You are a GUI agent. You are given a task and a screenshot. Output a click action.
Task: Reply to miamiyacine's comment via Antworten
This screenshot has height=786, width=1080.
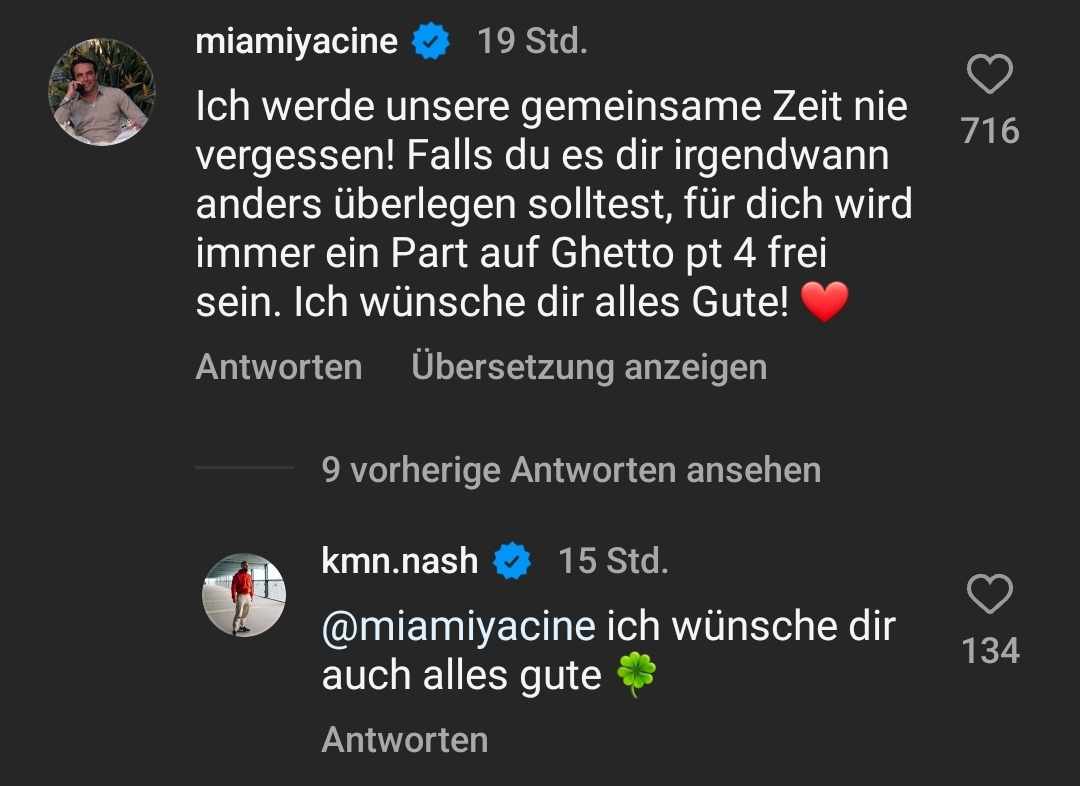pos(278,367)
